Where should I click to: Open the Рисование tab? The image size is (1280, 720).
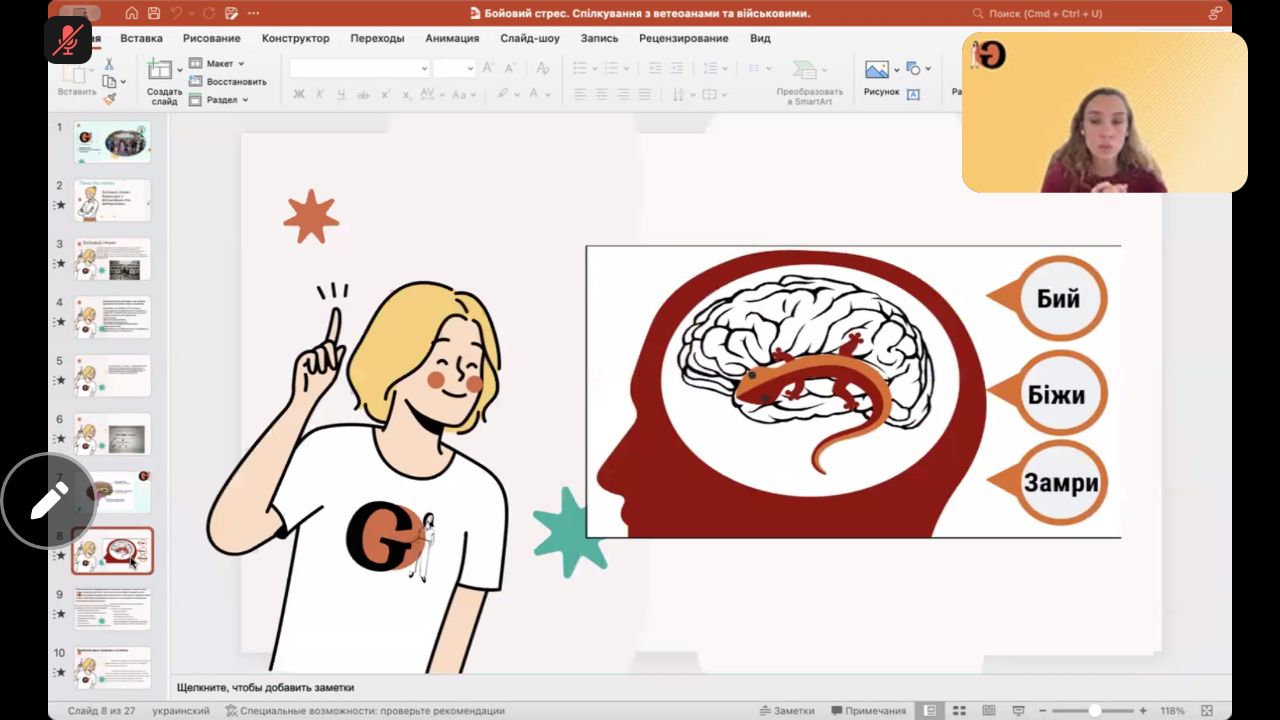pos(212,38)
